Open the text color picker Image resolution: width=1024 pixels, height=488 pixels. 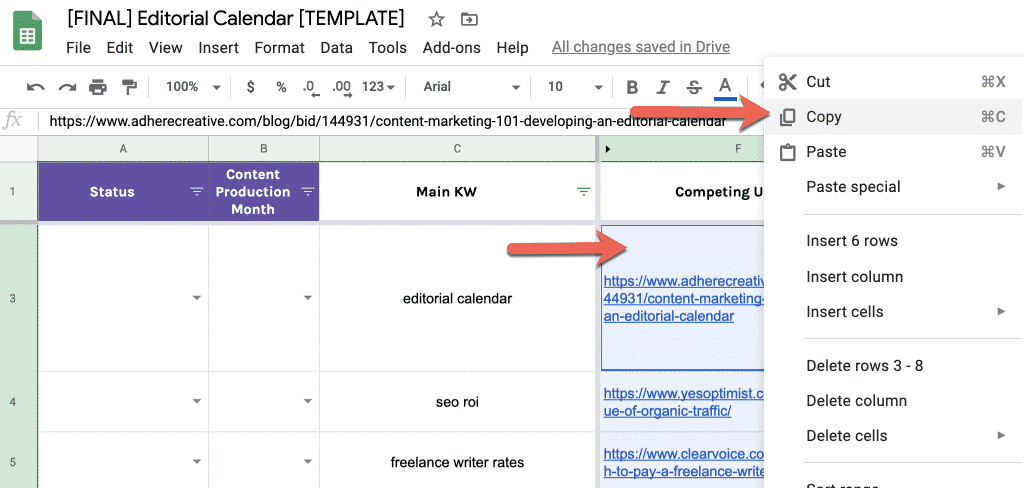(725, 88)
